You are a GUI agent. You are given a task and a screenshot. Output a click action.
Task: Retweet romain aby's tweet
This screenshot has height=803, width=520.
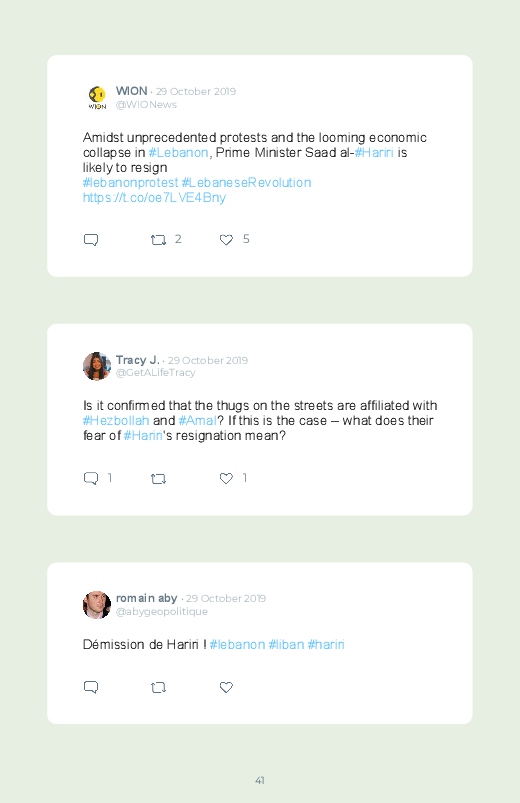tap(158, 687)
